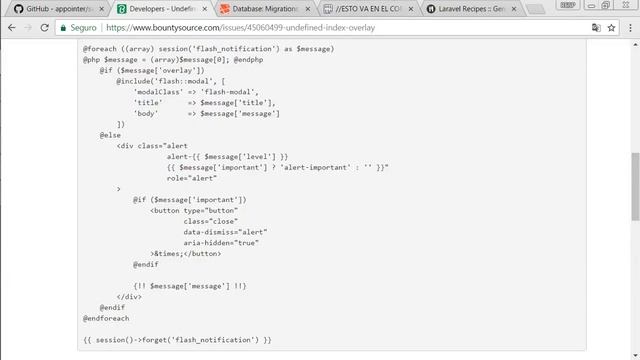Bookmark this page with the star

611,28
